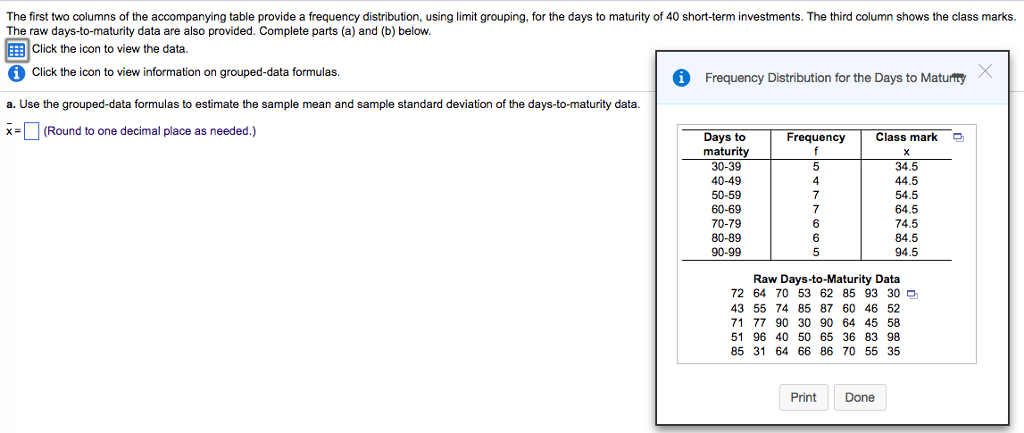Click the Print button
This screenshot has width=1024, height=433.
pyautogui.click(x=803, y=398)
